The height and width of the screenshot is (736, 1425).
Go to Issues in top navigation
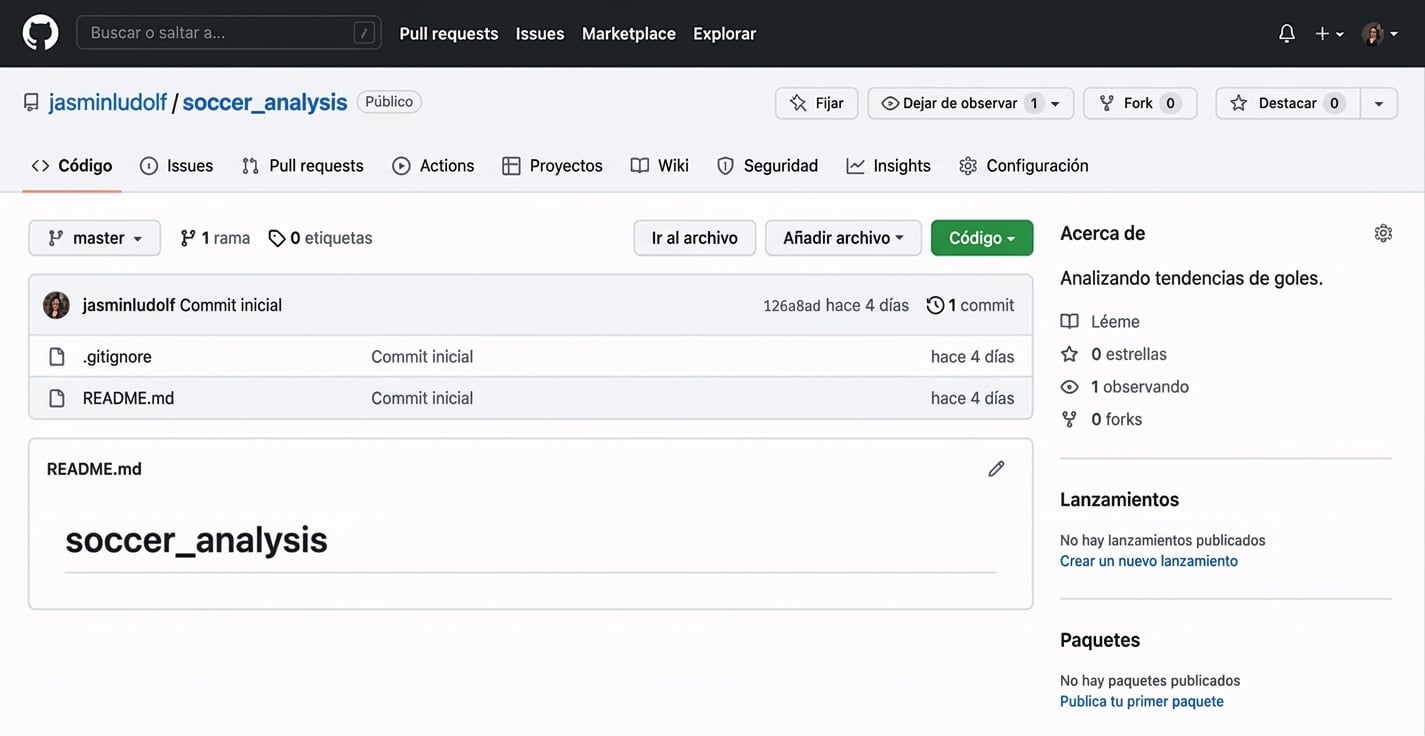click(540, 33)
